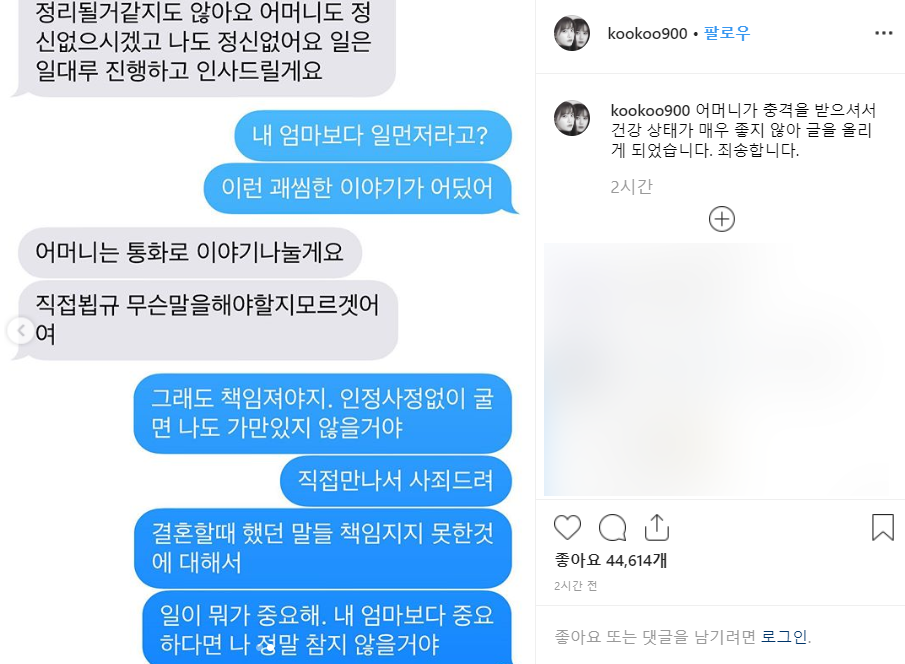Viewport: 905px width, 664px height.
Task: Open the kookoo900 avatar in the header
Action: coord(572,33)
